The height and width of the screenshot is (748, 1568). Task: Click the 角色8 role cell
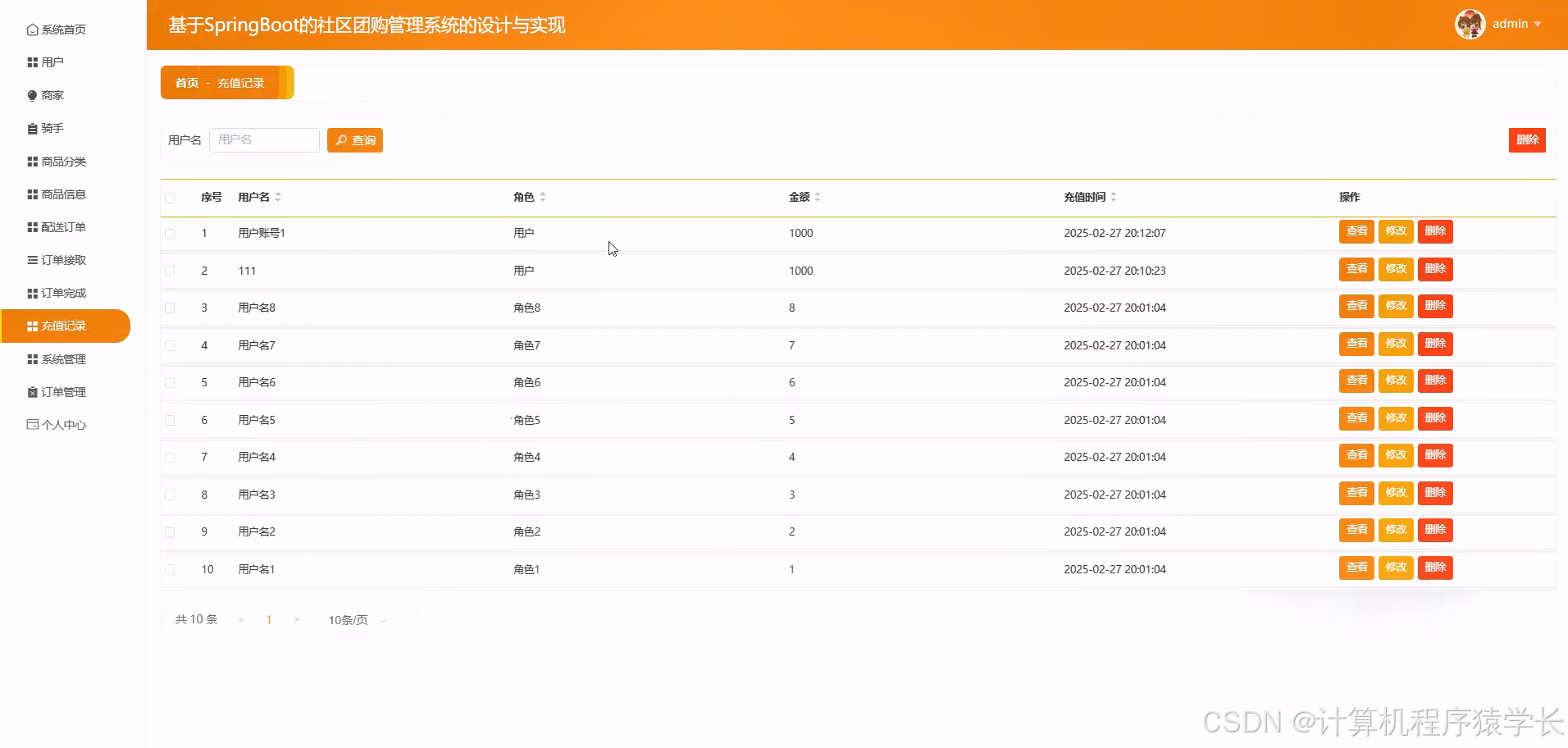coord(526,308)
